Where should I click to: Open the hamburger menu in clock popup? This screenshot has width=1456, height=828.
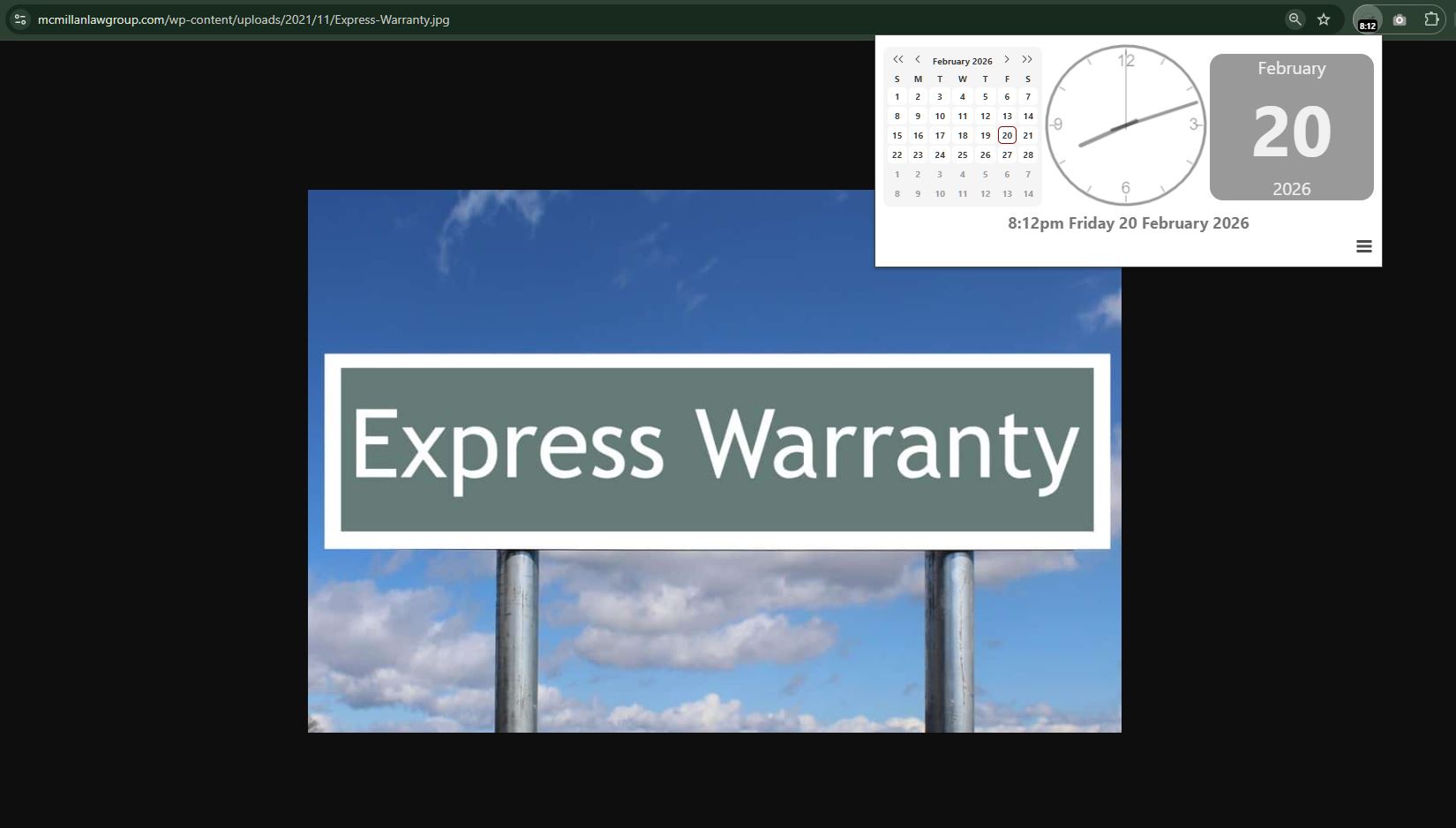click(x=1363, y=246)
